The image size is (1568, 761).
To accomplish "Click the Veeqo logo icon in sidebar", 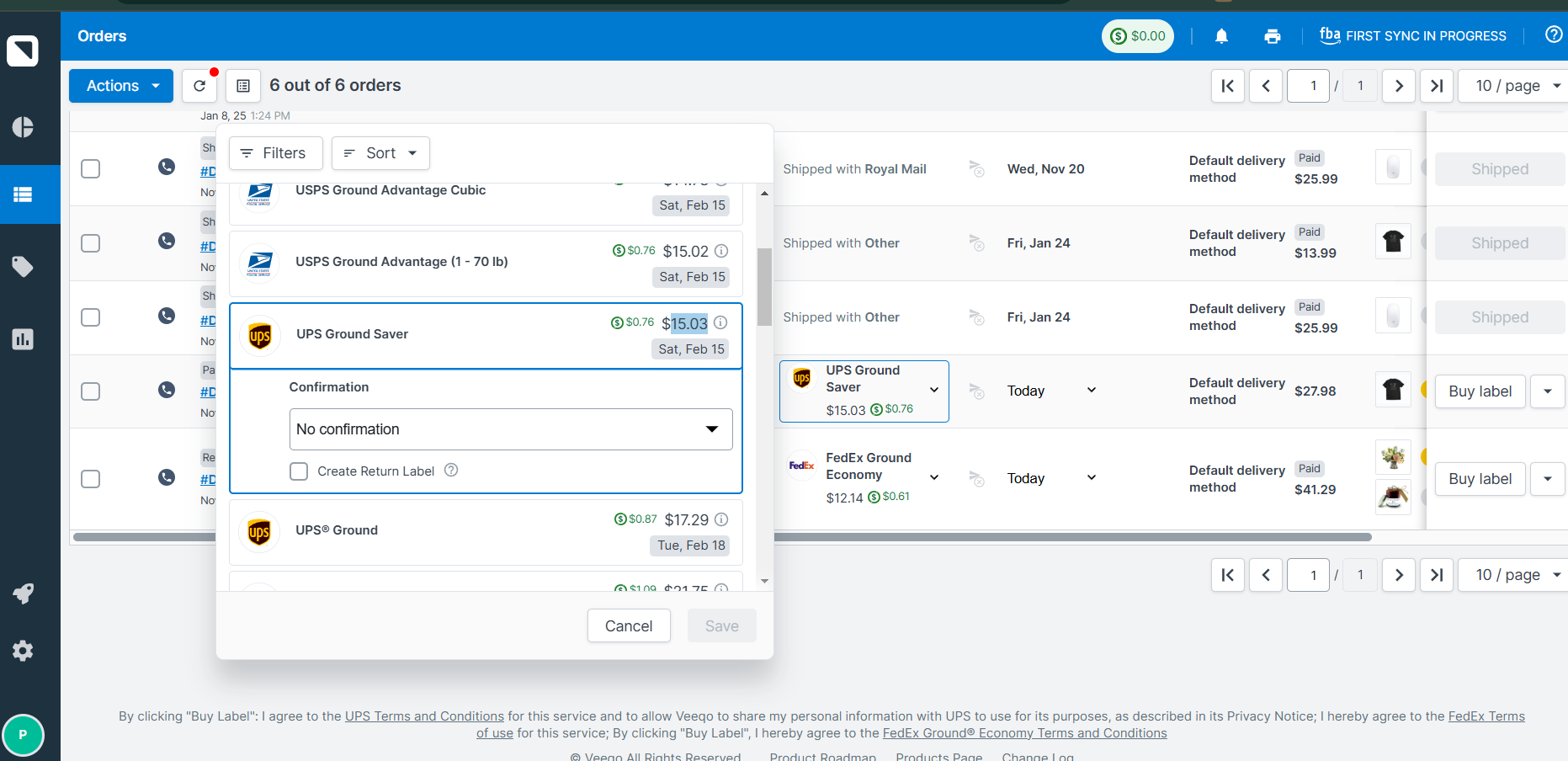I will (23, 51).
